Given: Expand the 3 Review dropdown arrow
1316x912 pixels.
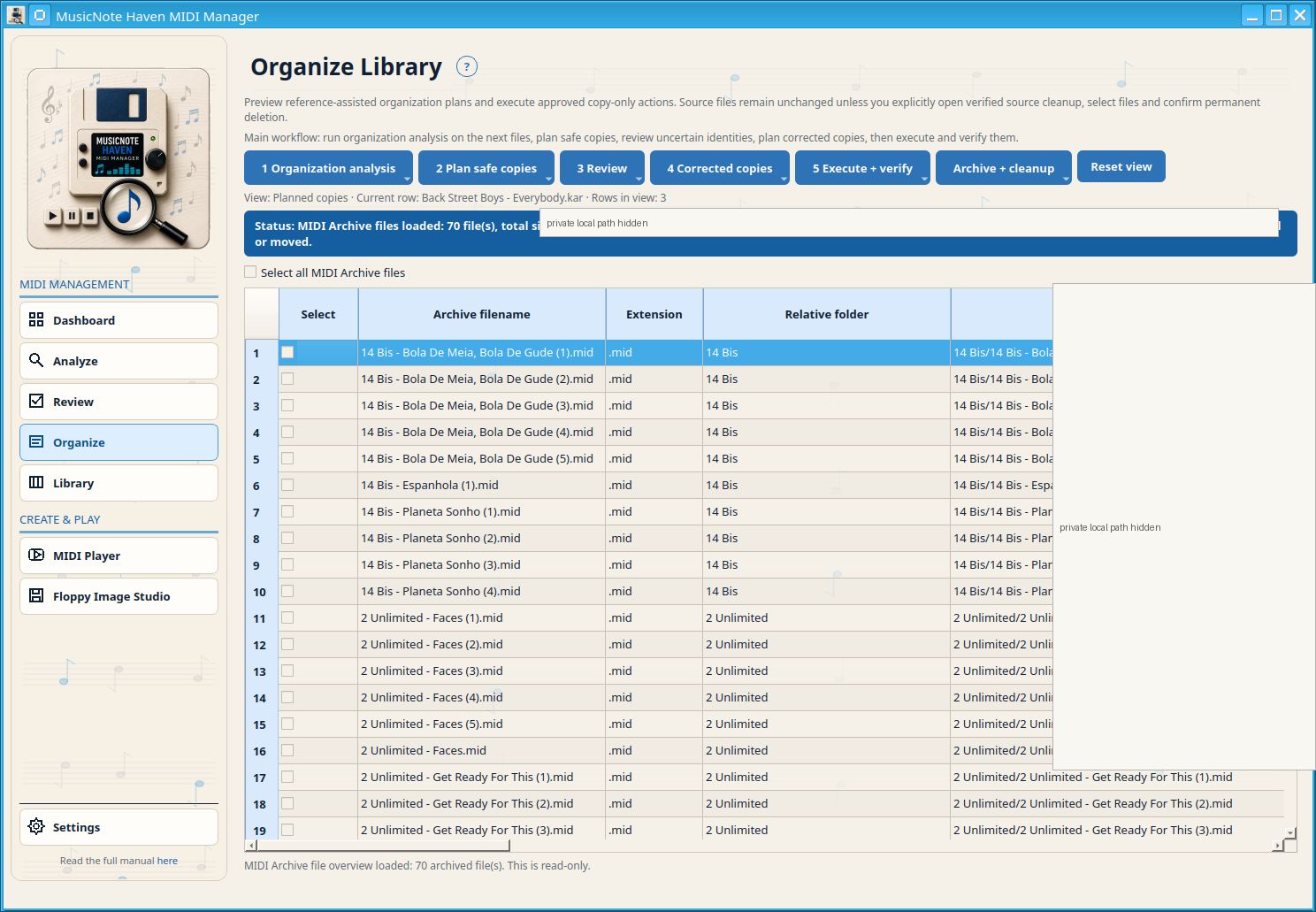Looking at the screenshot, I should pyautogui.click(x=639, y=179).
